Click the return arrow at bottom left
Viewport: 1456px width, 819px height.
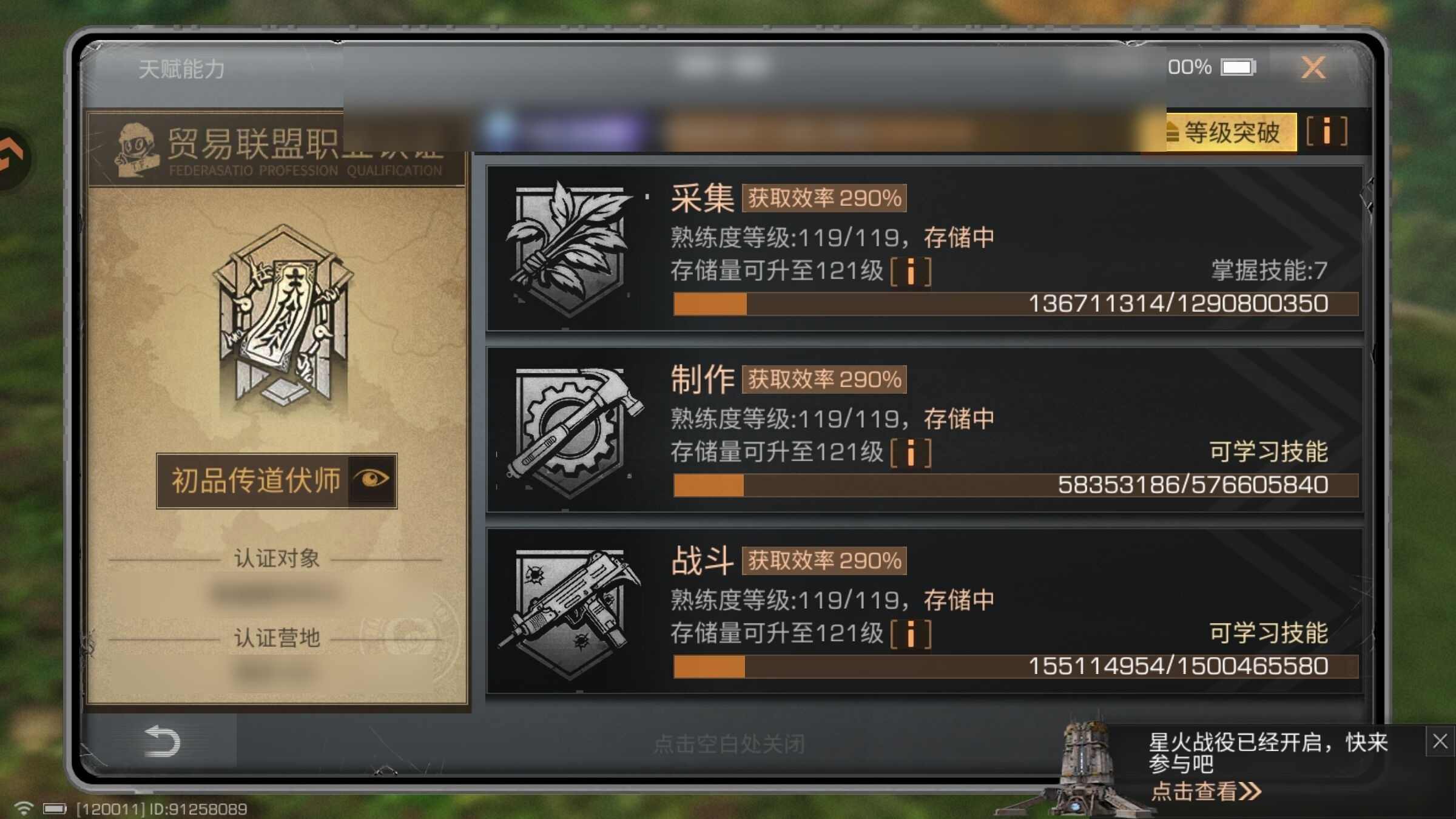(x=161, y=741)
